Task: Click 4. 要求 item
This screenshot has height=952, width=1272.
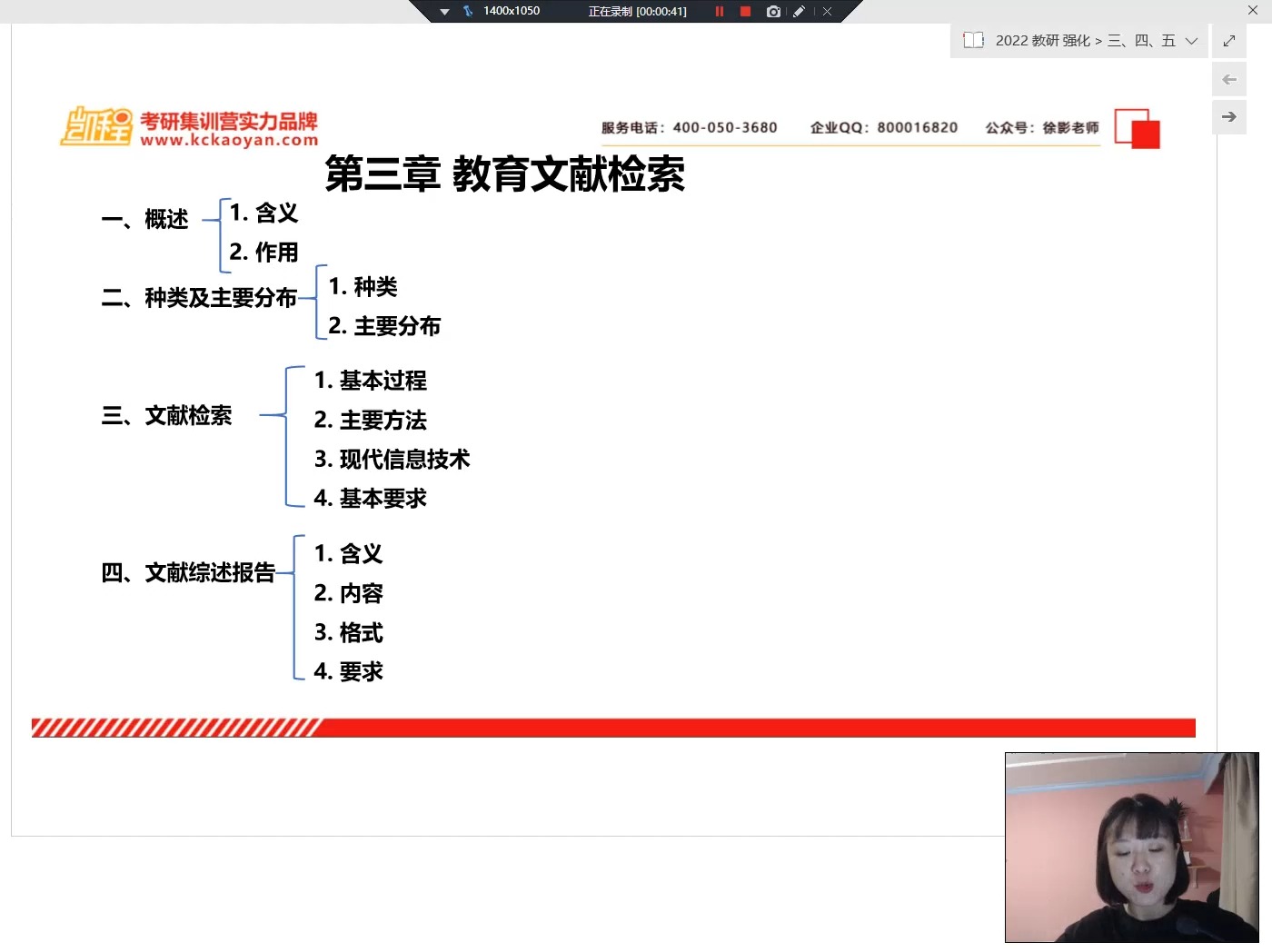Action: (349, 671)
